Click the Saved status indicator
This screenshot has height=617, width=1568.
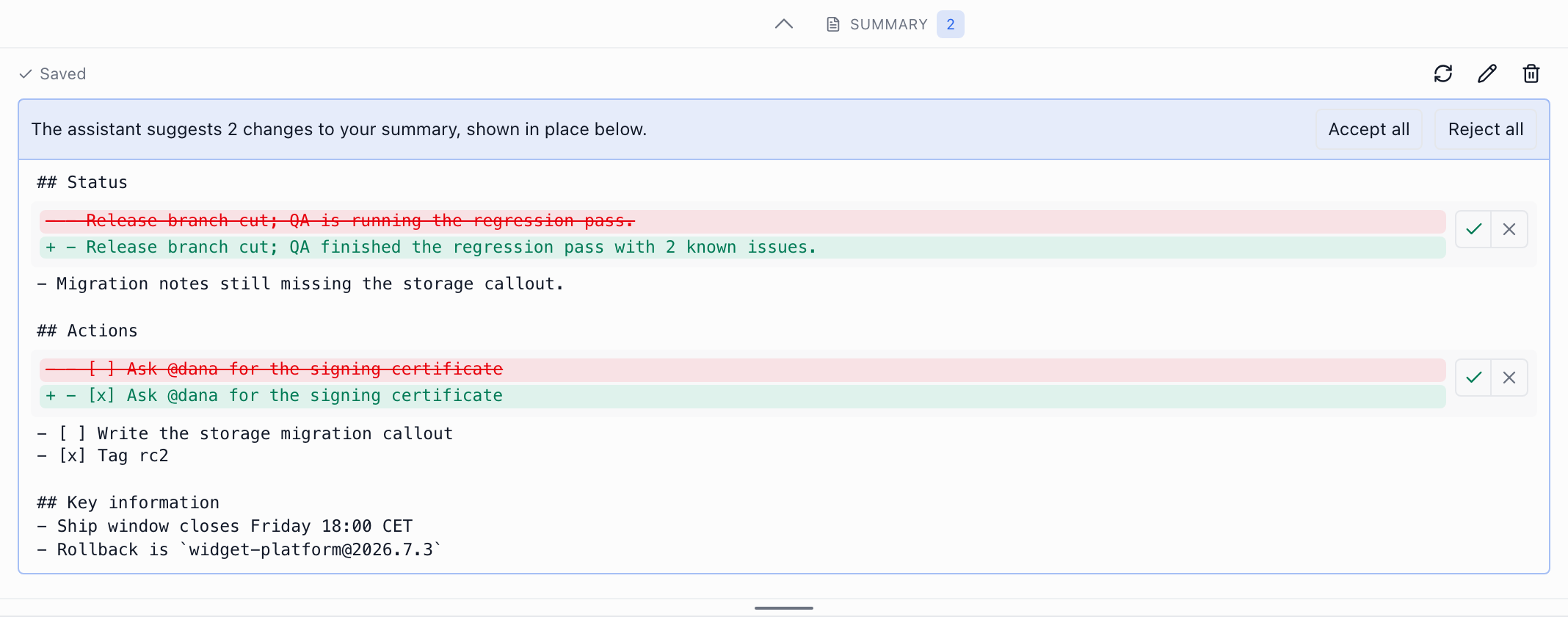tap(52, 73)
